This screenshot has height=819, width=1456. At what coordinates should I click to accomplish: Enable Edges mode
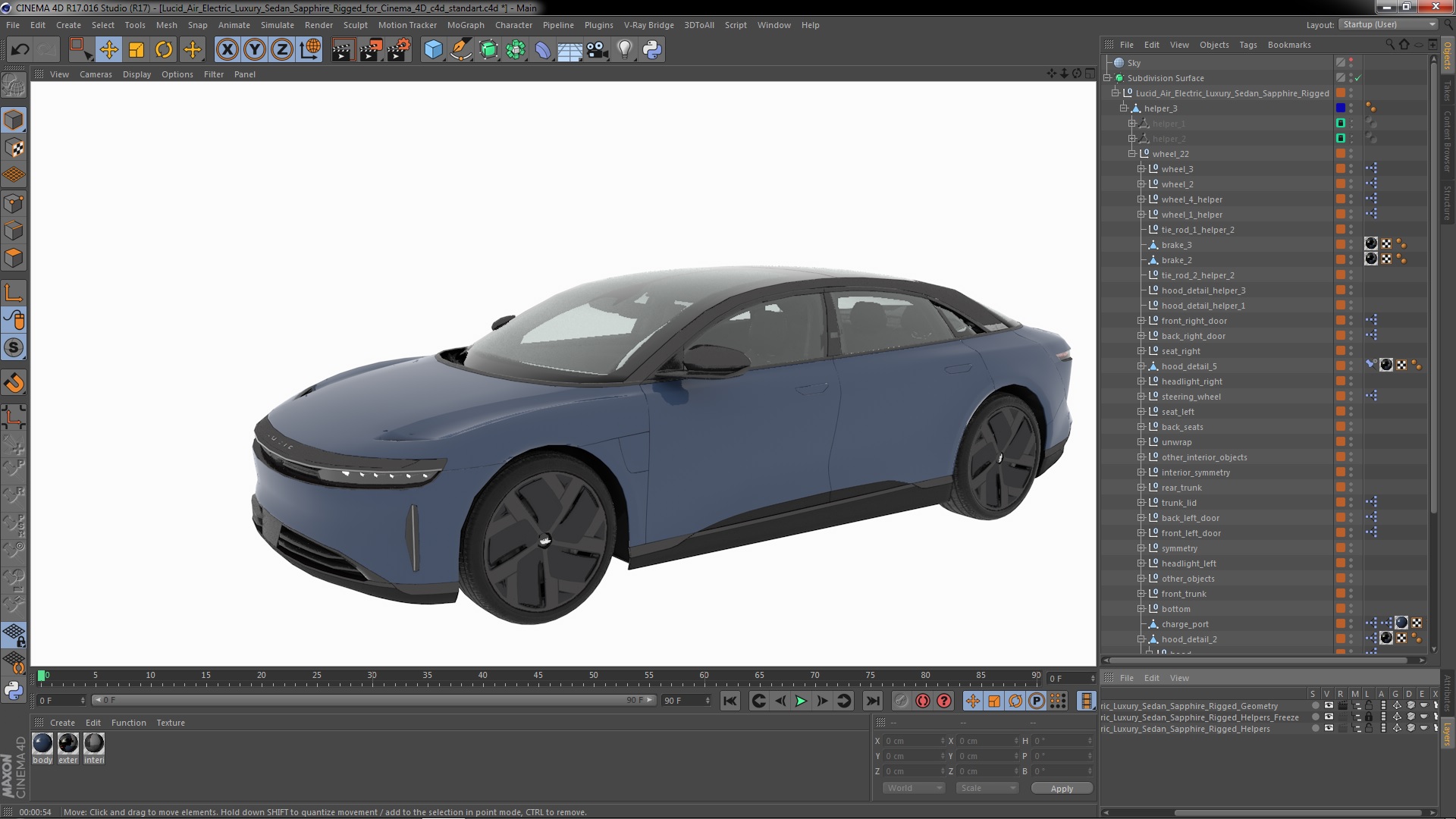point(14,231)
